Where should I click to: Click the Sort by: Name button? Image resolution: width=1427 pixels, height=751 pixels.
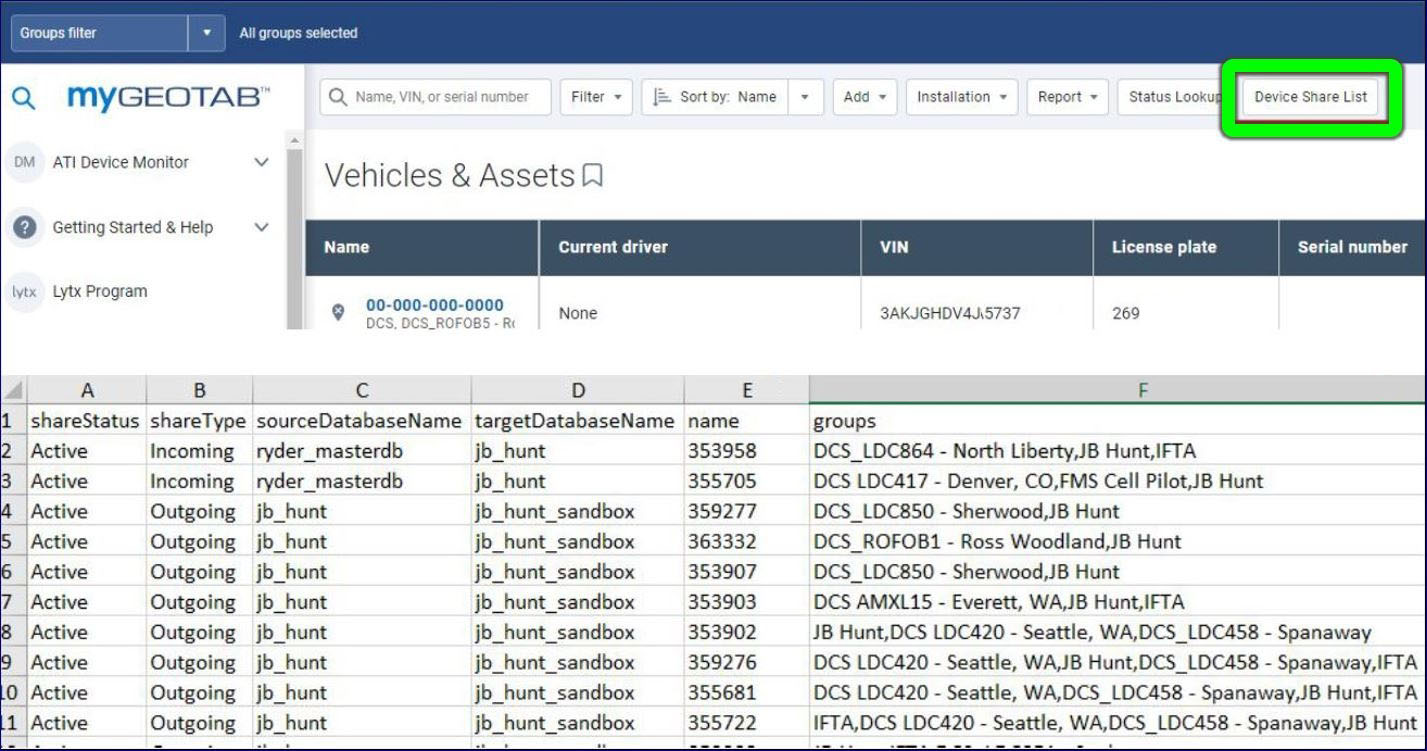[715, 97]
